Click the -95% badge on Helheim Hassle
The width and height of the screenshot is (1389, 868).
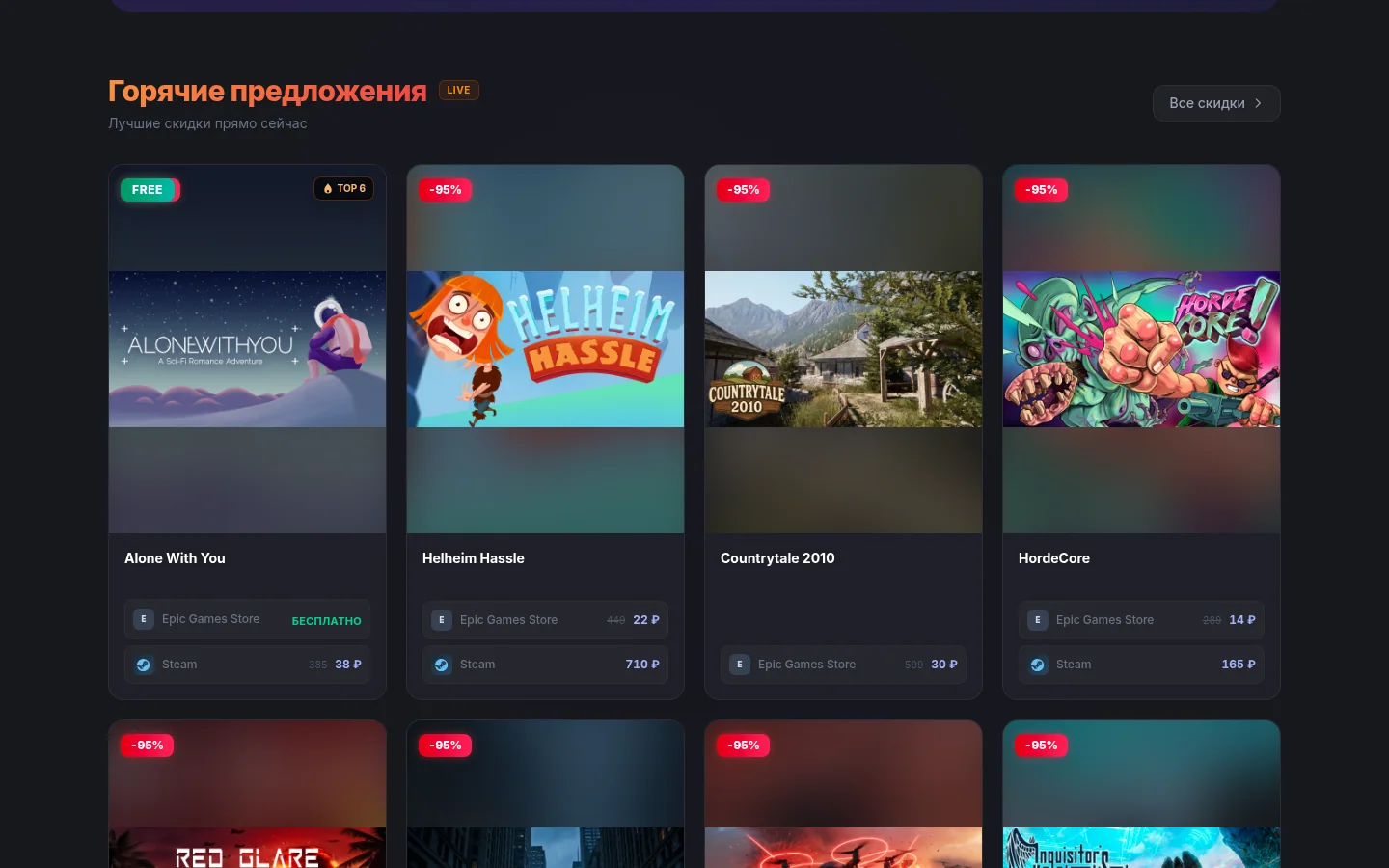(x=446, y=190)
